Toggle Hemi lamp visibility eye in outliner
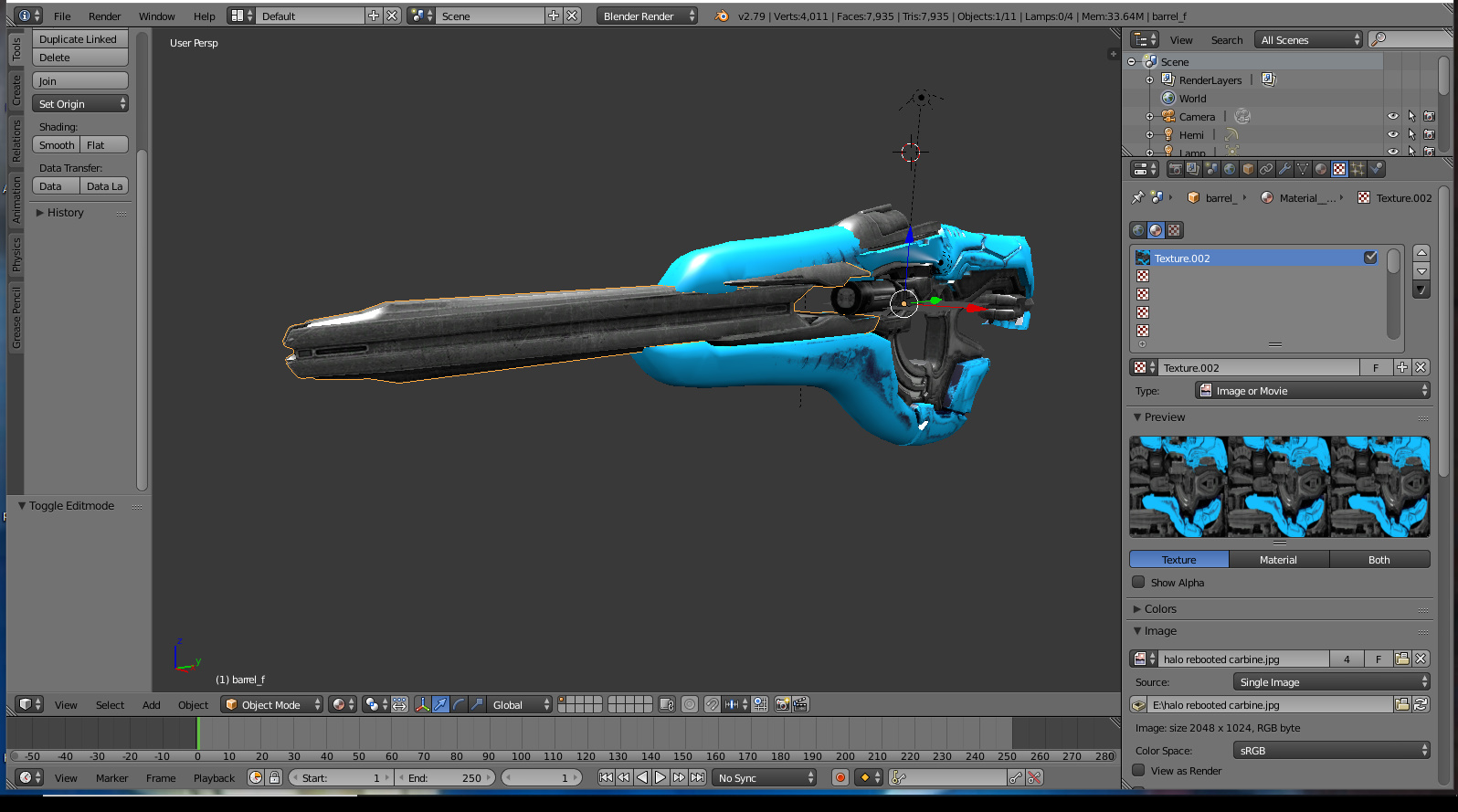Viewport: 1458px width, 812px height. pyautogui.click(x=1393, y=134)
